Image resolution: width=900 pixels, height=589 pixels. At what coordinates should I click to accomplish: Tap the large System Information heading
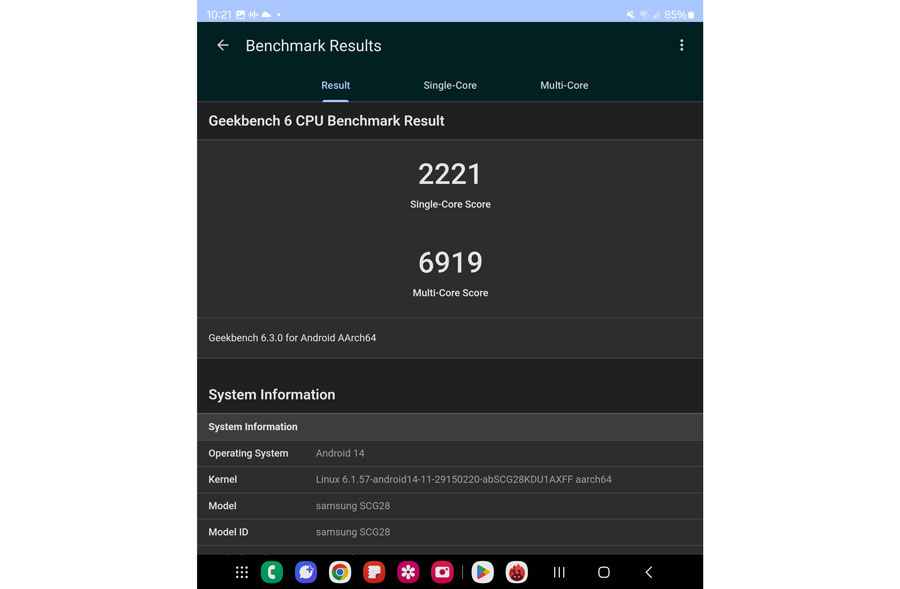coord(271,395)
